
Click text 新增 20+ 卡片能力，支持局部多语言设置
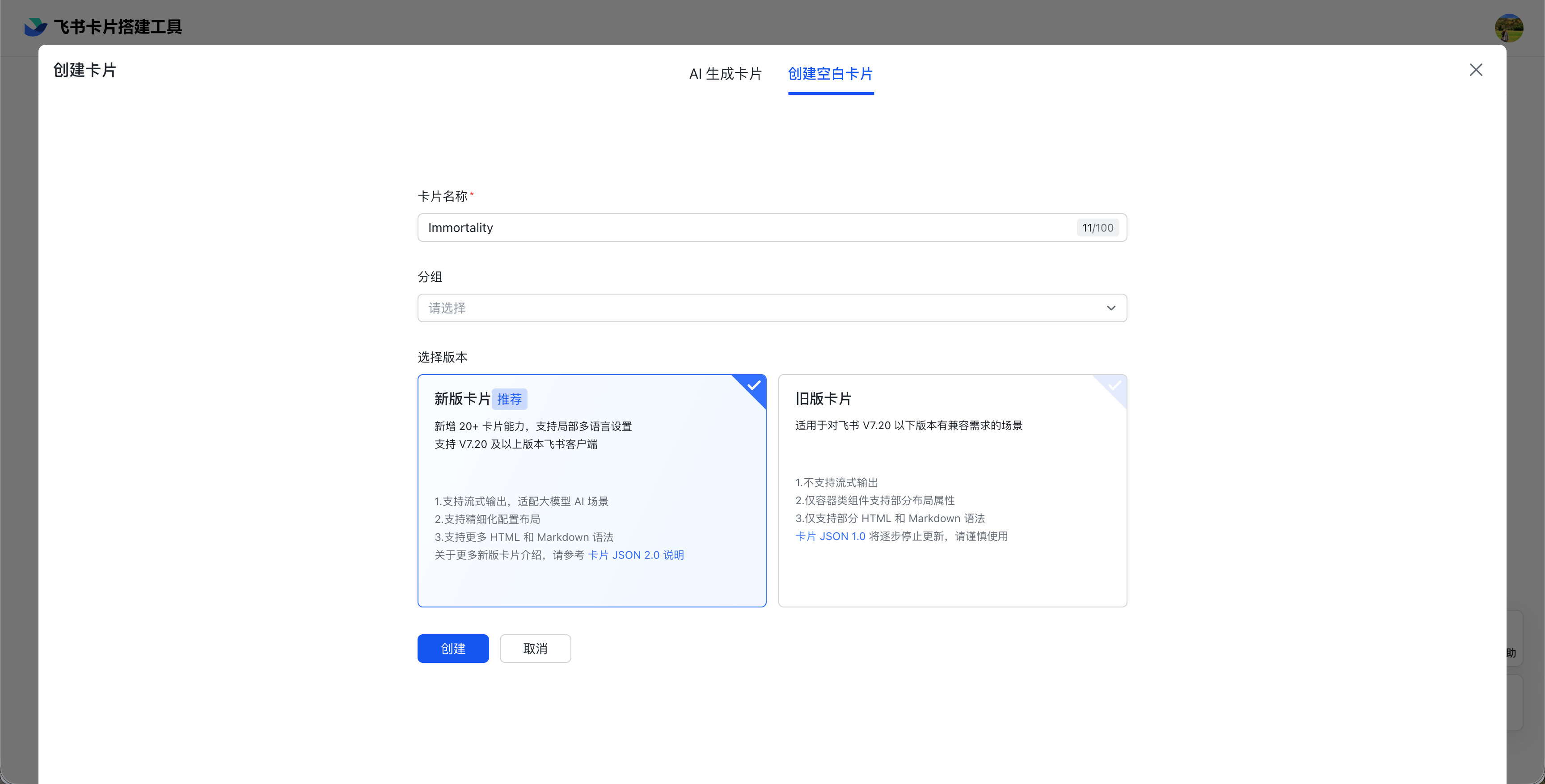pos(533,426)
